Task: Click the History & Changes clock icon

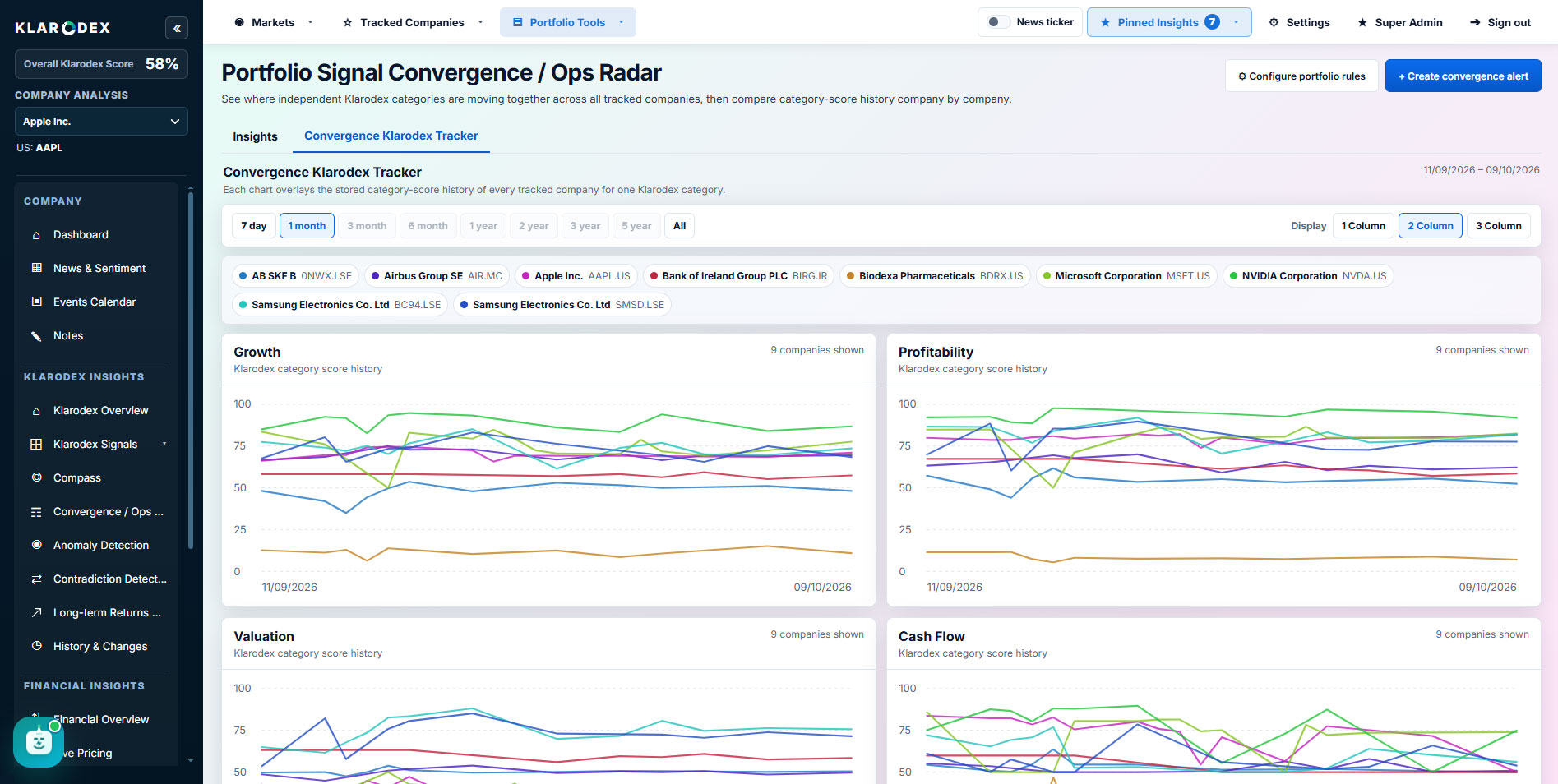Action: (x=36, y=646)
